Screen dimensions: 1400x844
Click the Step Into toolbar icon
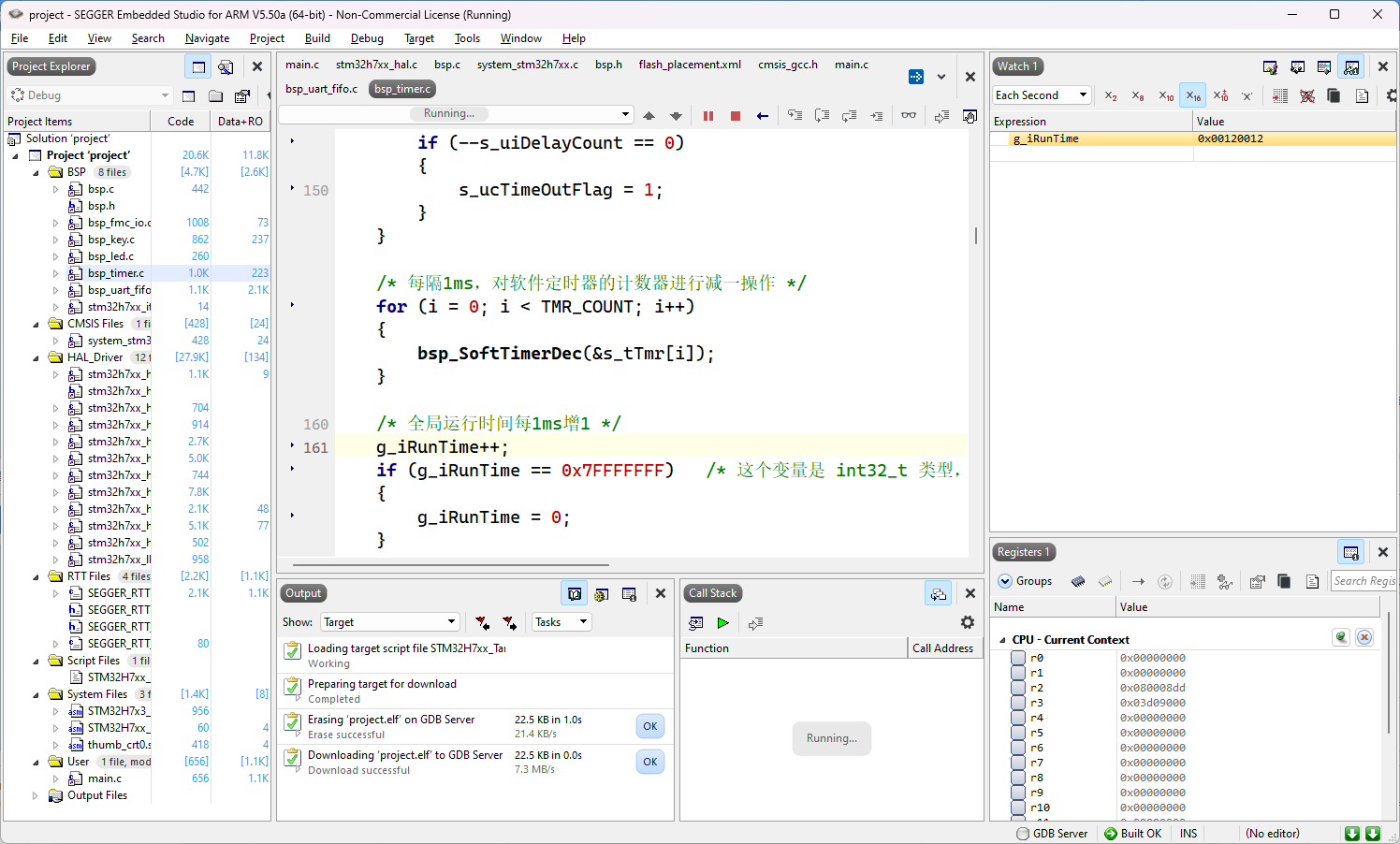click(x=795, y=115)
